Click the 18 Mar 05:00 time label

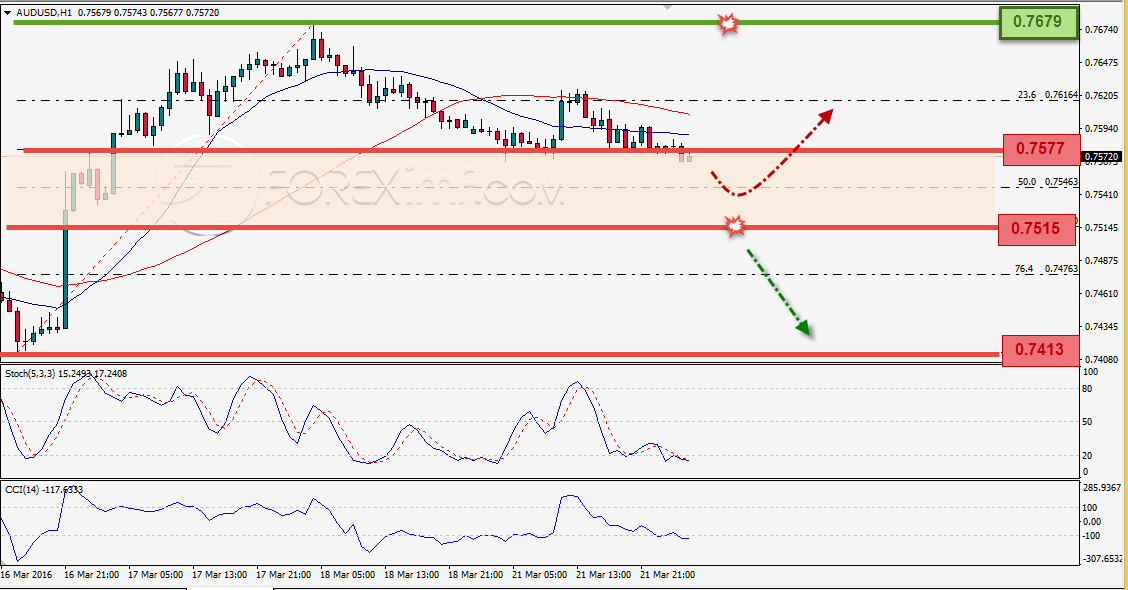click(347, 575)
